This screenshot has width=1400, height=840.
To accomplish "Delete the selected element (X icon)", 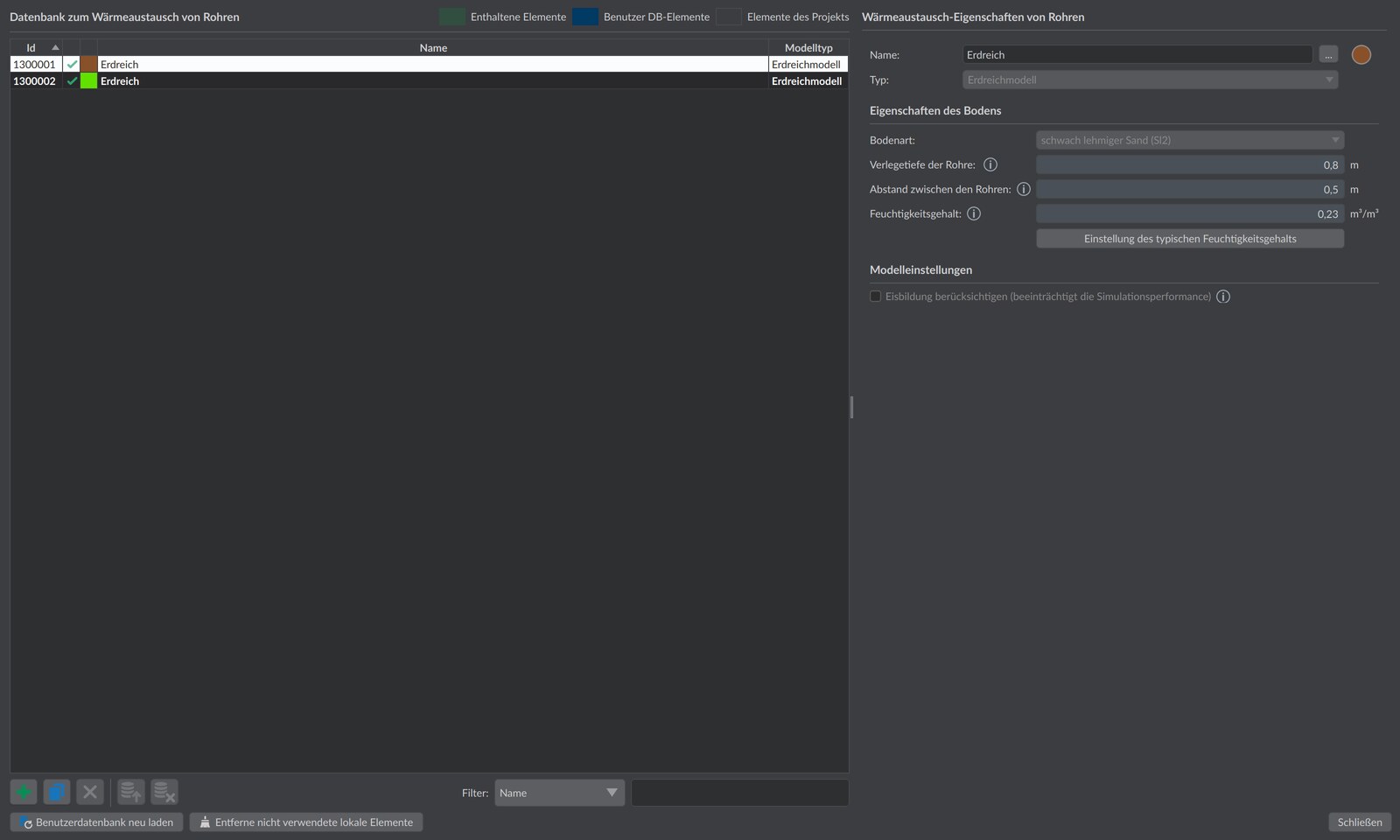I will coord(90,793).
